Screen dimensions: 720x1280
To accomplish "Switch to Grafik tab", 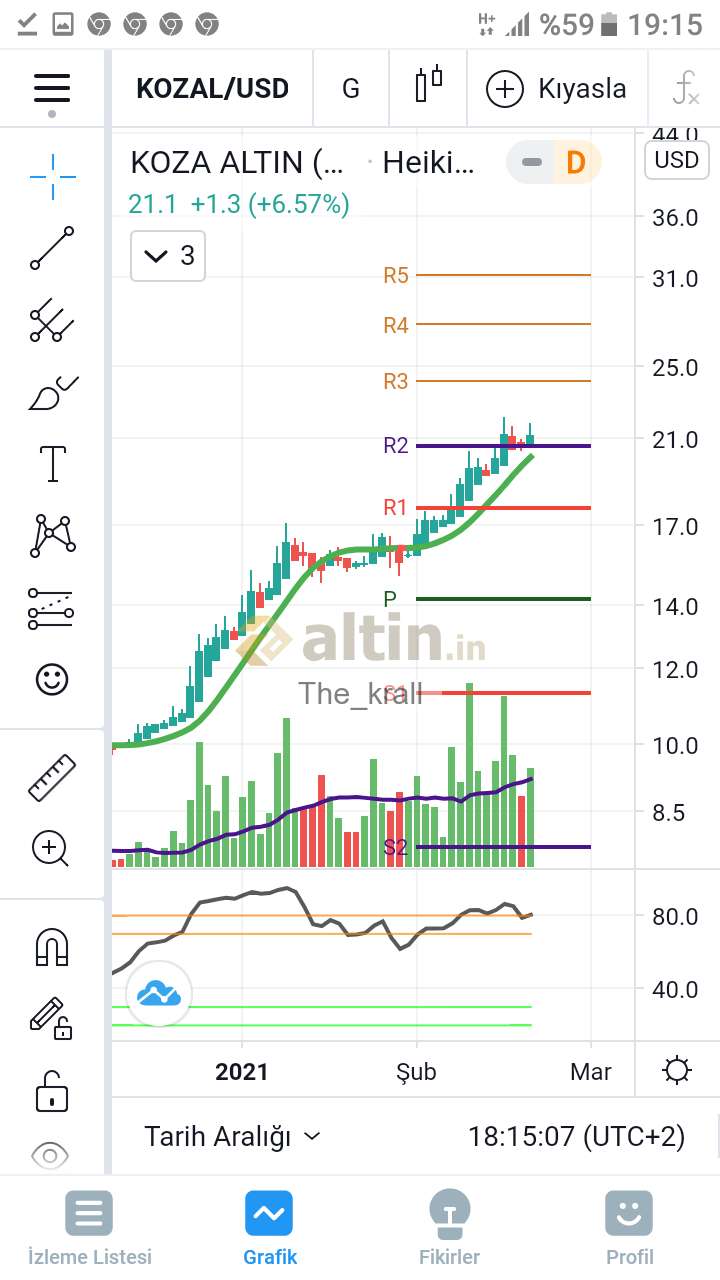I will pos(270,1228).
